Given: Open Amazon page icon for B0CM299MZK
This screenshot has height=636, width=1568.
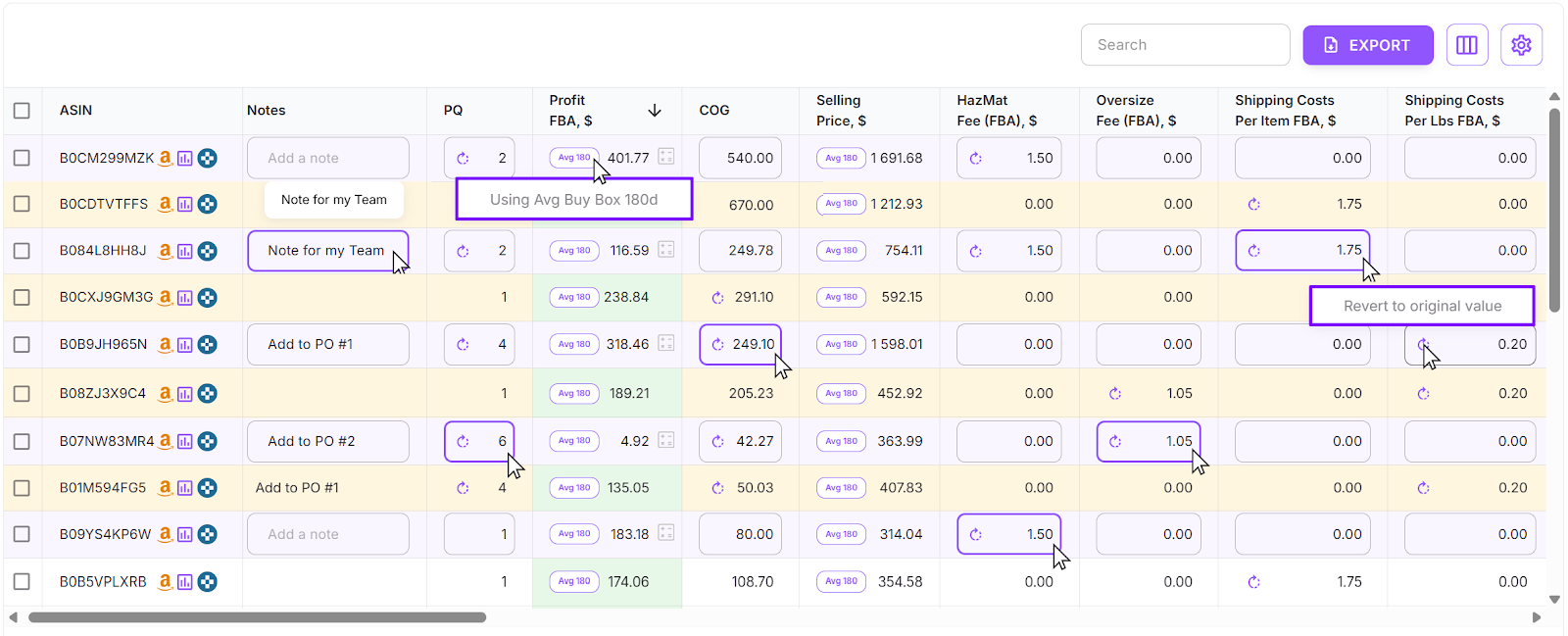Looking at the screenshot, I should coord(166,158).
